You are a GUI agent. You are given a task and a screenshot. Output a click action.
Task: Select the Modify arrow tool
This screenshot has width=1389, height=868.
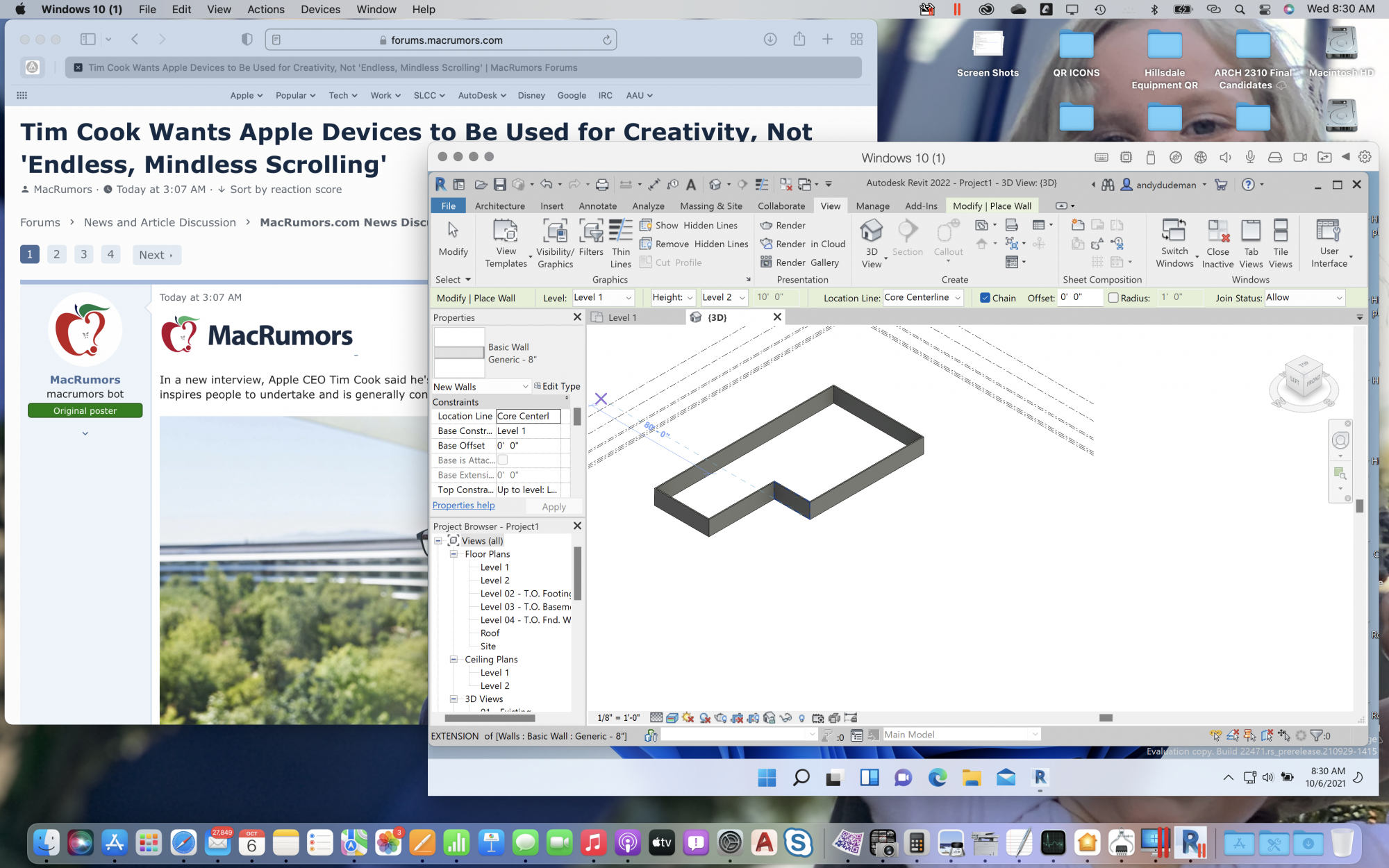(x=453, y=238)
